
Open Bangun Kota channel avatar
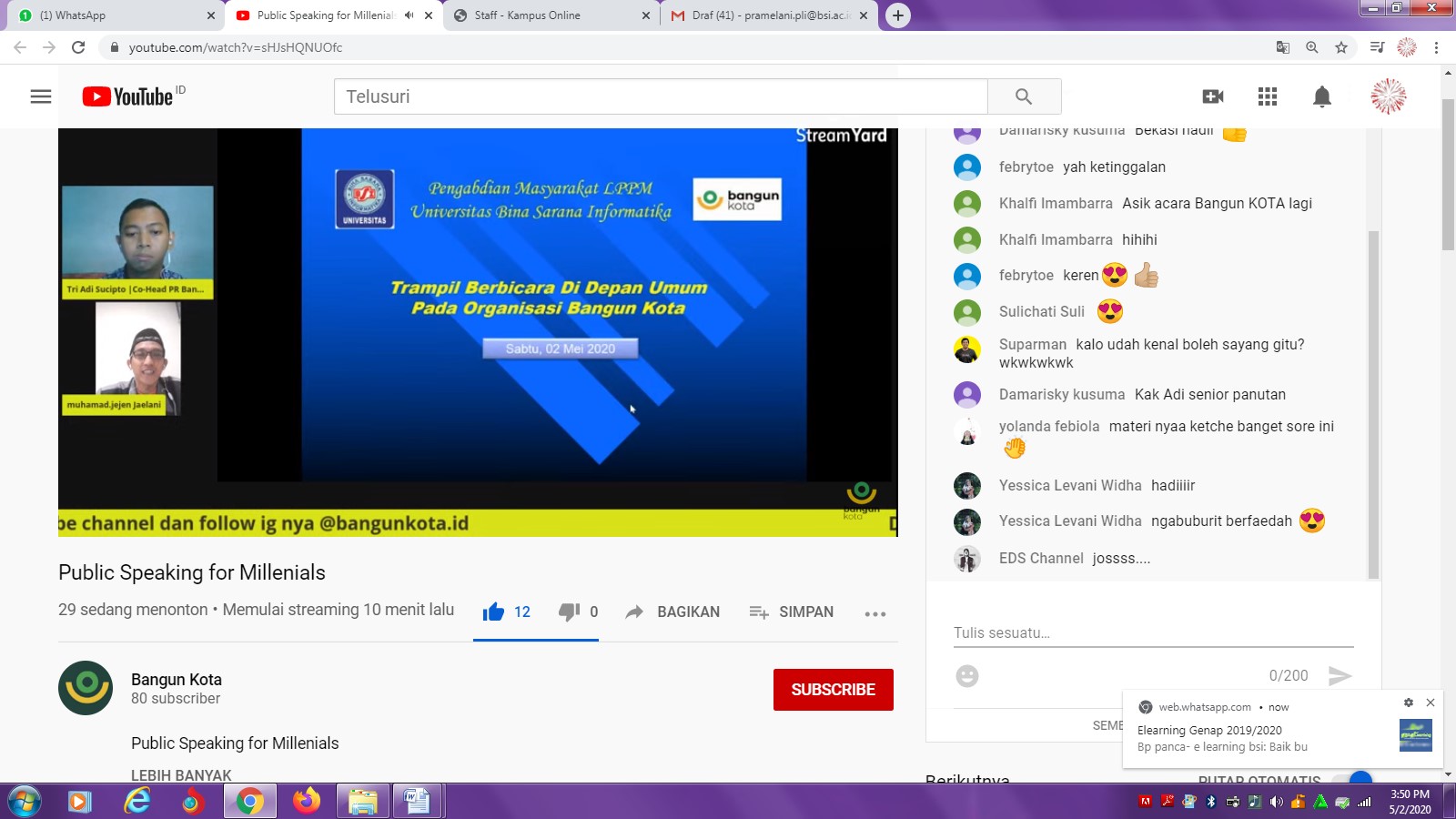pyautogui.click(x=86, y=688)
